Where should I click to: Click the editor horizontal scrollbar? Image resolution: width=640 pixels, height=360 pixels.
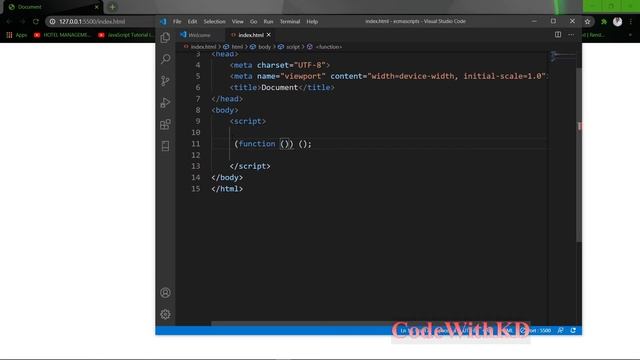pos(302,324)
